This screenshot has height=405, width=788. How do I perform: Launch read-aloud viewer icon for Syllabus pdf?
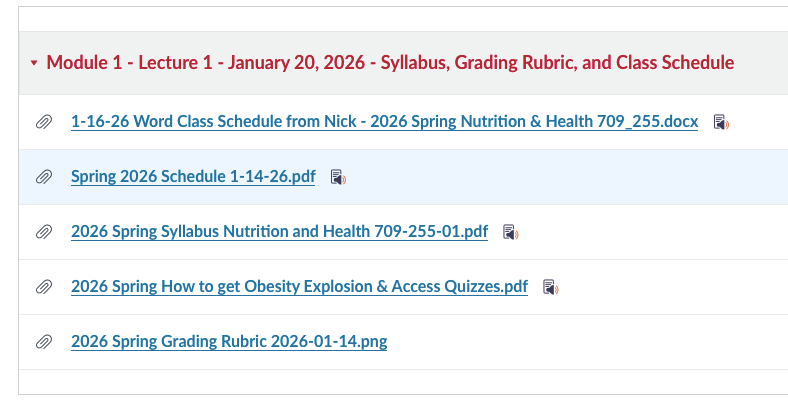(x=510, y=233)
